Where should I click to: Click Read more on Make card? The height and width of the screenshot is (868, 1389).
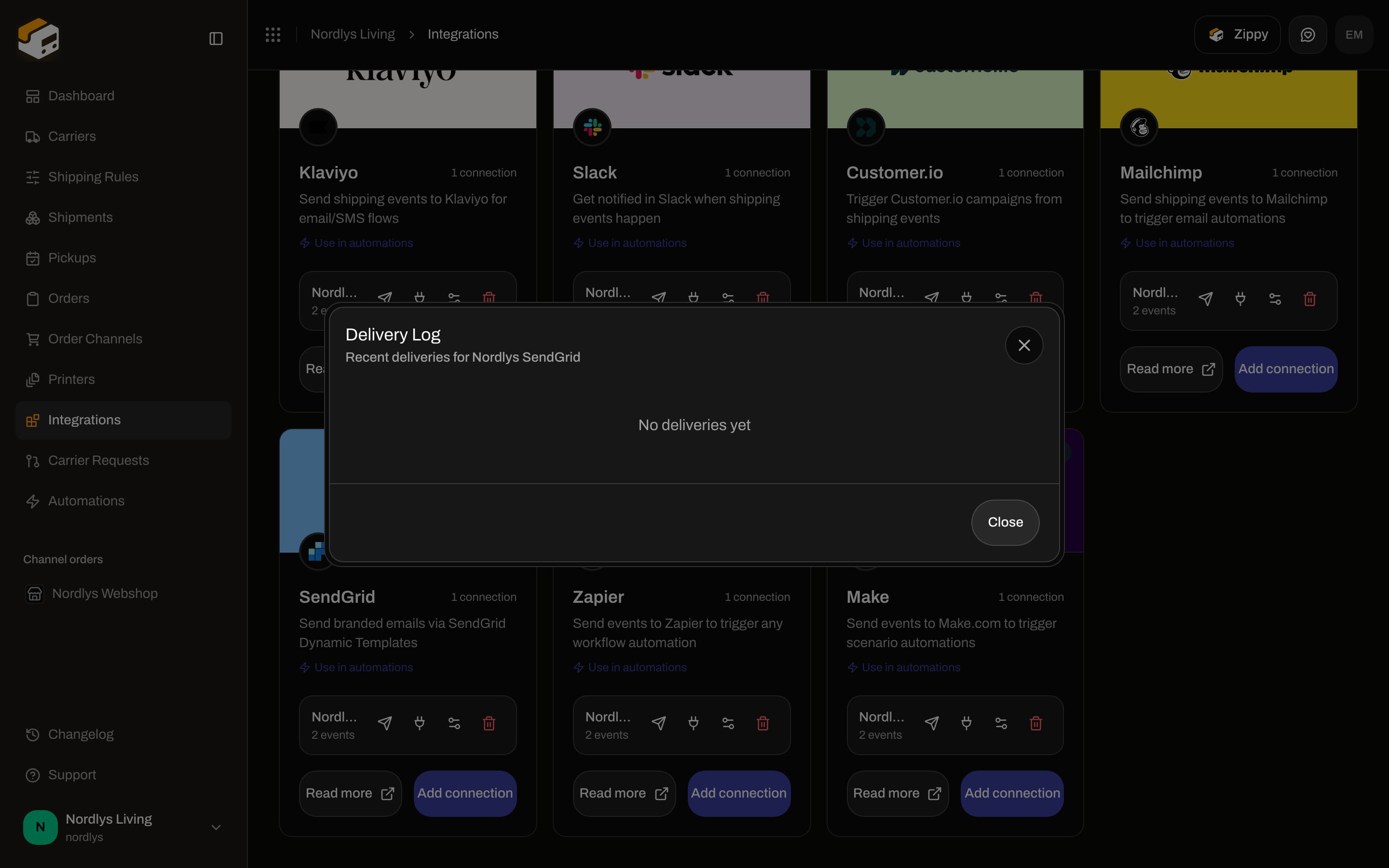tap(898, 793)
